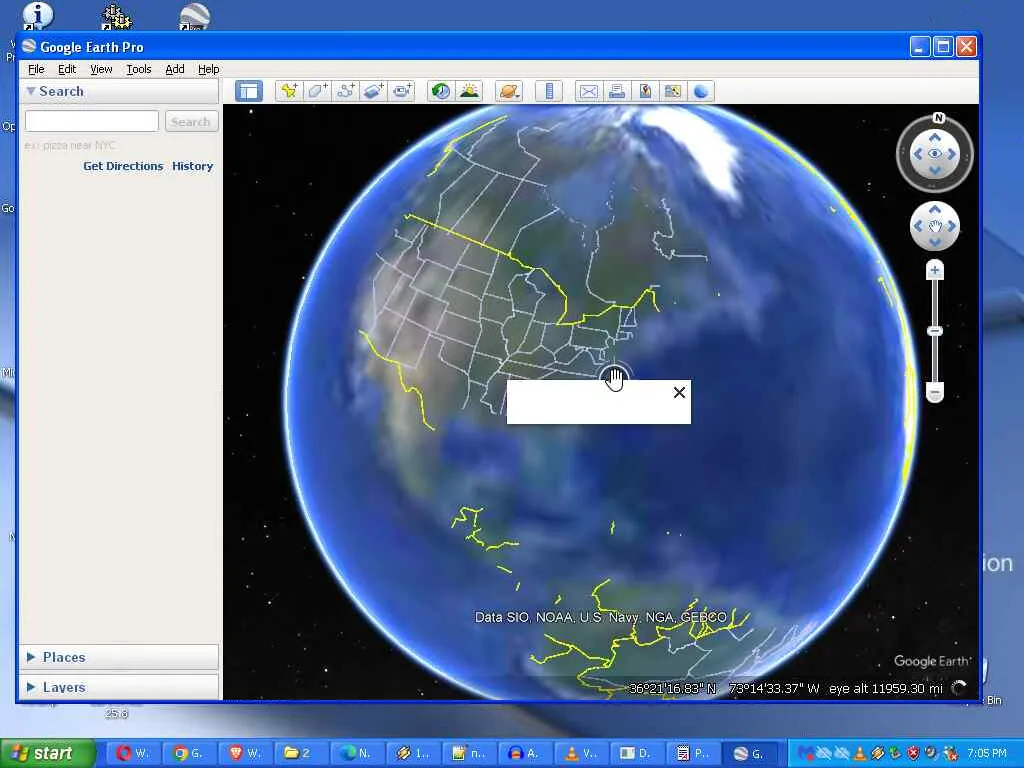The image size is (1024, 768).
Task: Click the look-left arrow on the compass
Action: [918, 154]
